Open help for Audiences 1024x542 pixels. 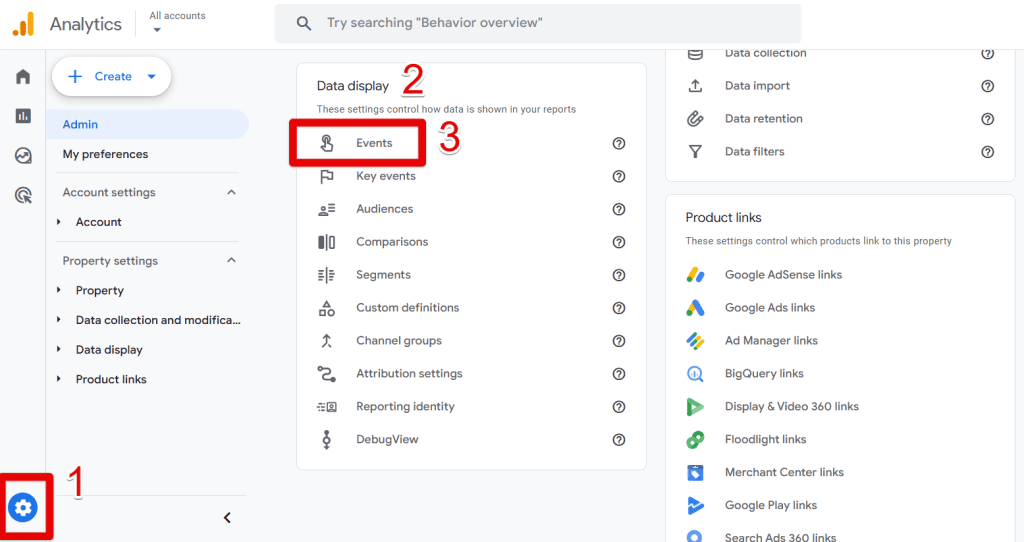(619, 209)
